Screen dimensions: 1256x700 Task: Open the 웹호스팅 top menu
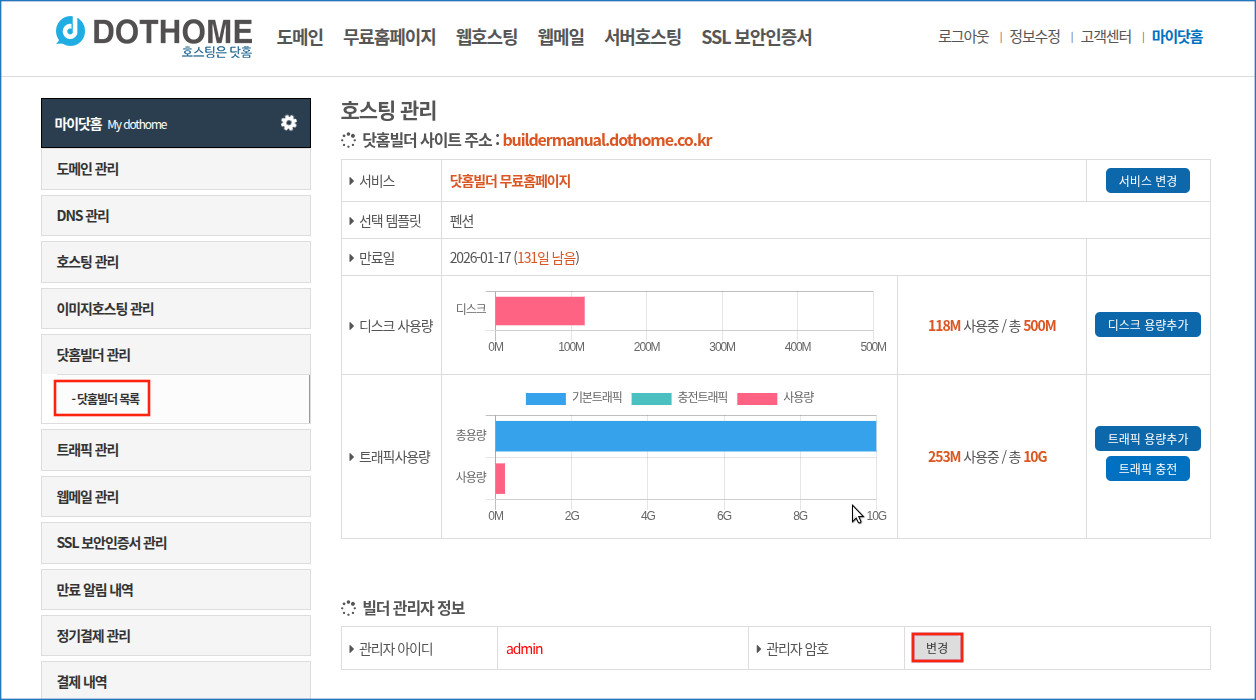[486, 38]
